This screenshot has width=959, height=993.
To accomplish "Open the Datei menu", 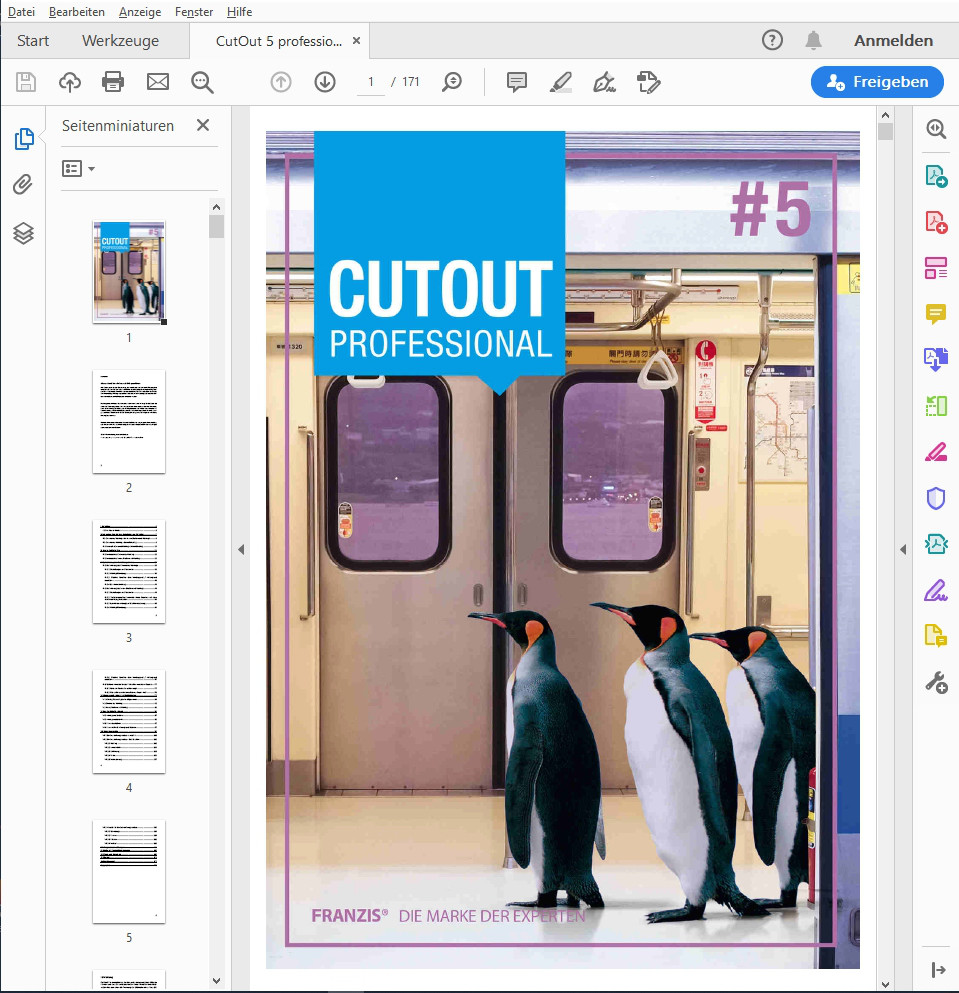I will tap(21, 12).
